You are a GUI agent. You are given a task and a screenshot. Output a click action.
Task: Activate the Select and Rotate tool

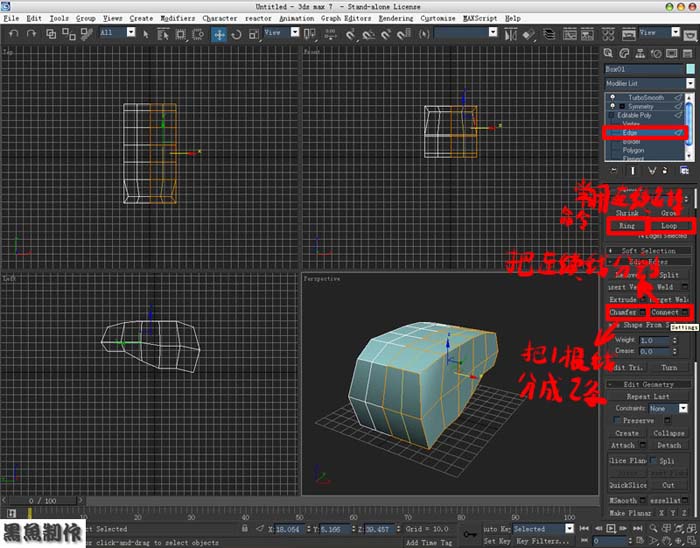[236, 34]
